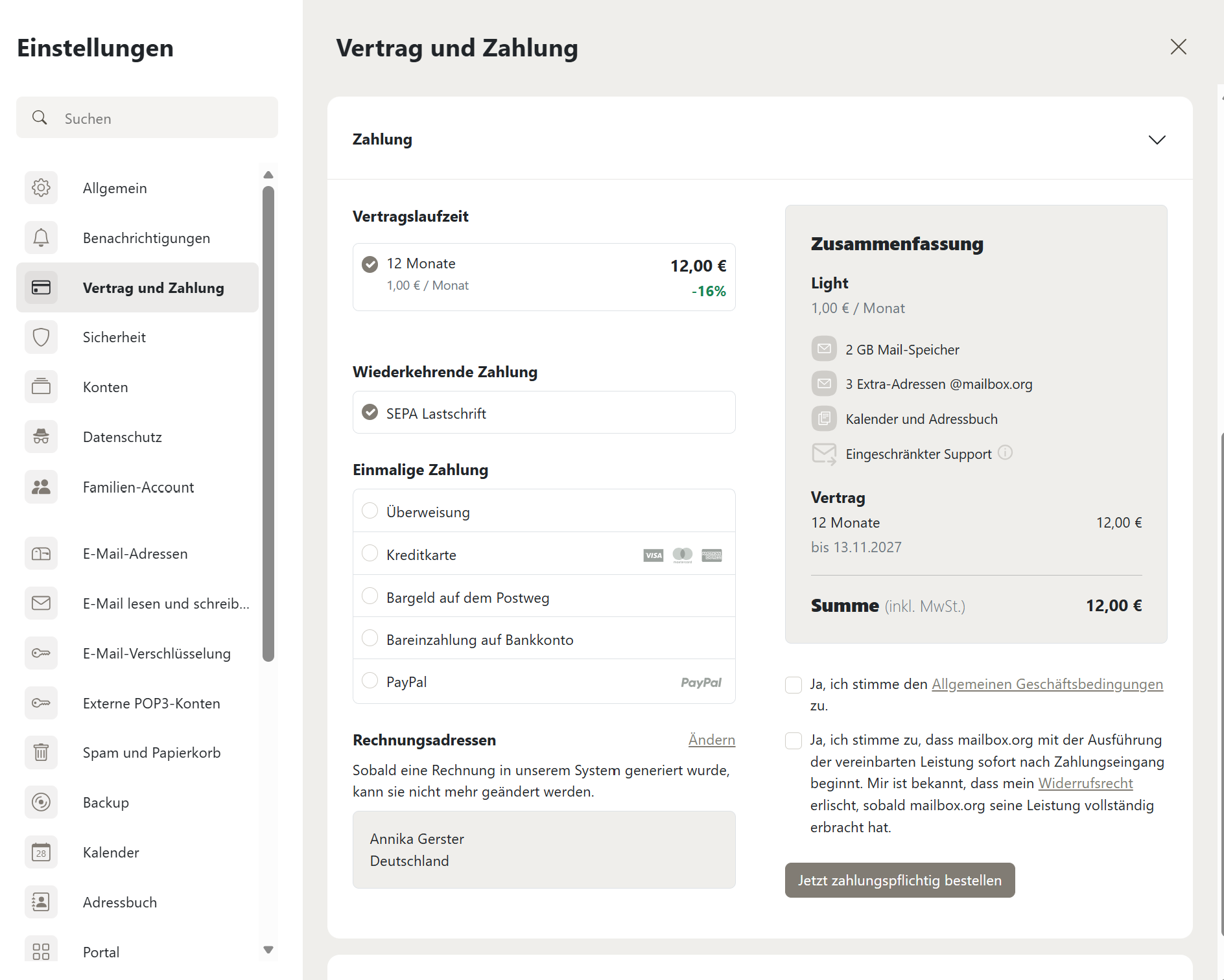This screenshot has height=980, width=1224.
Task: Open Sicherheit via the shield icon
Action: tap(41, 337)
